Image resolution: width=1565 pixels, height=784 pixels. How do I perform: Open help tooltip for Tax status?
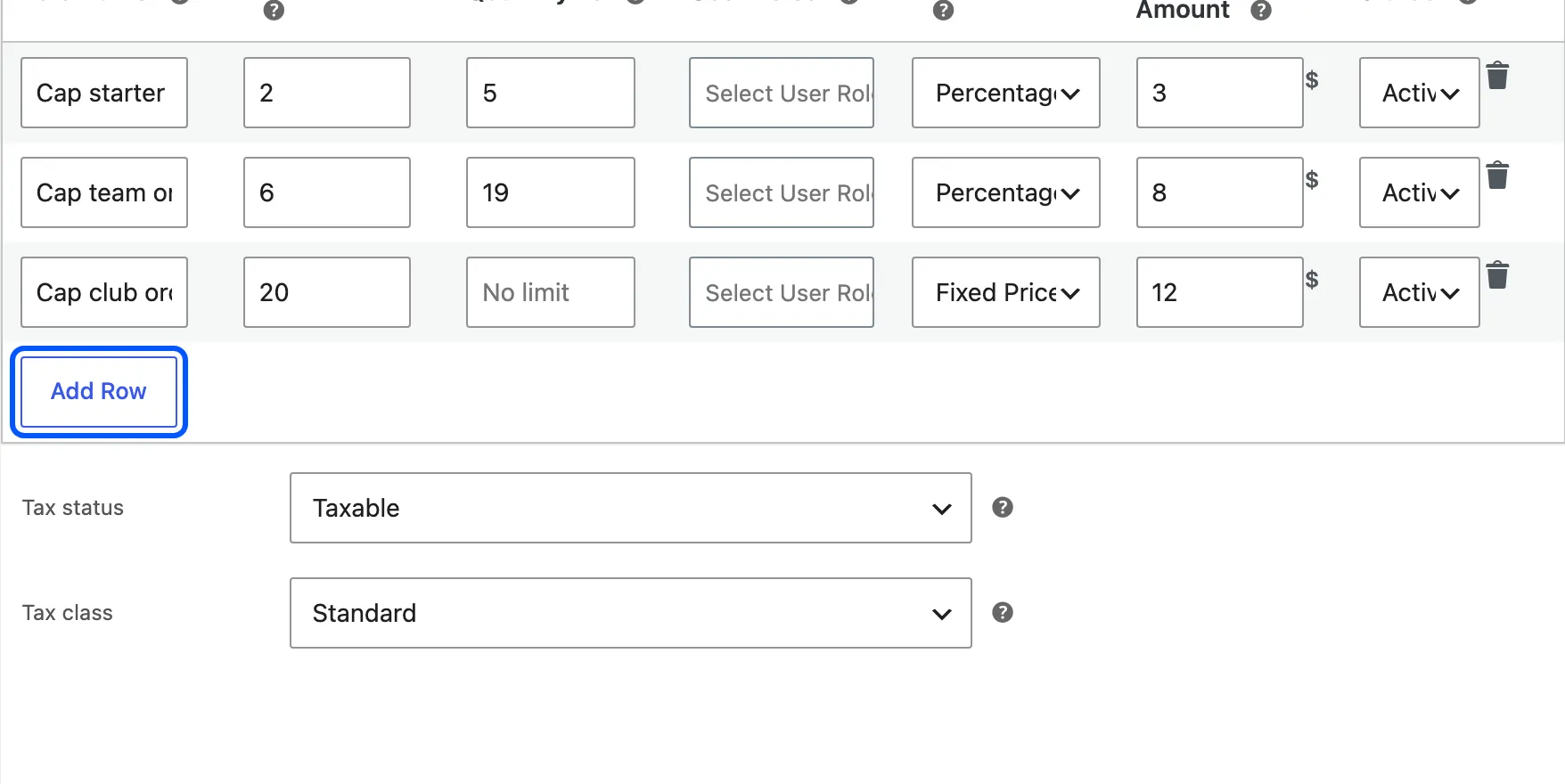pos(1003,507)
